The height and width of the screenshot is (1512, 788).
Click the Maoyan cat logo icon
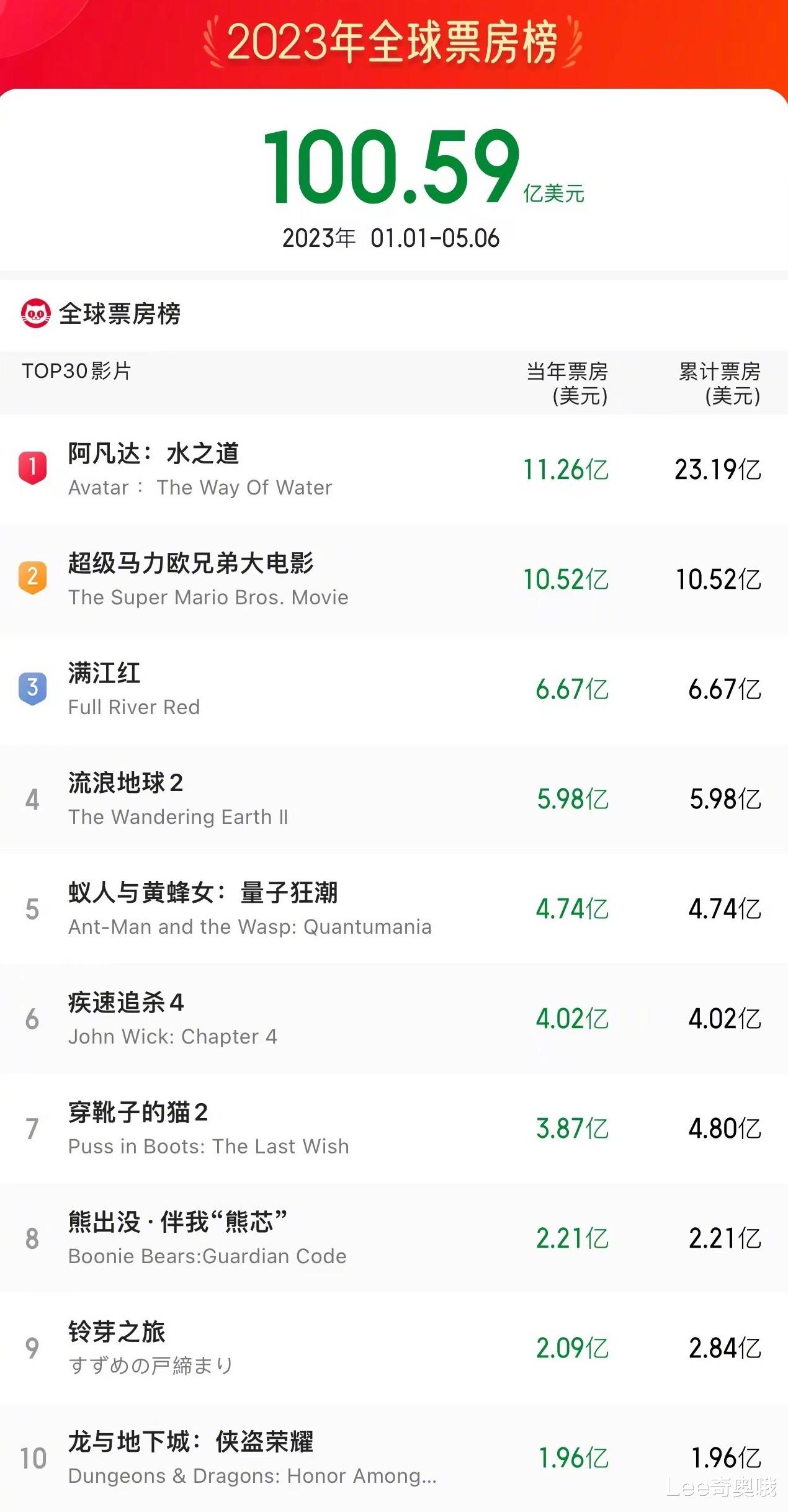pyautogui.click(x=35, y=313)
